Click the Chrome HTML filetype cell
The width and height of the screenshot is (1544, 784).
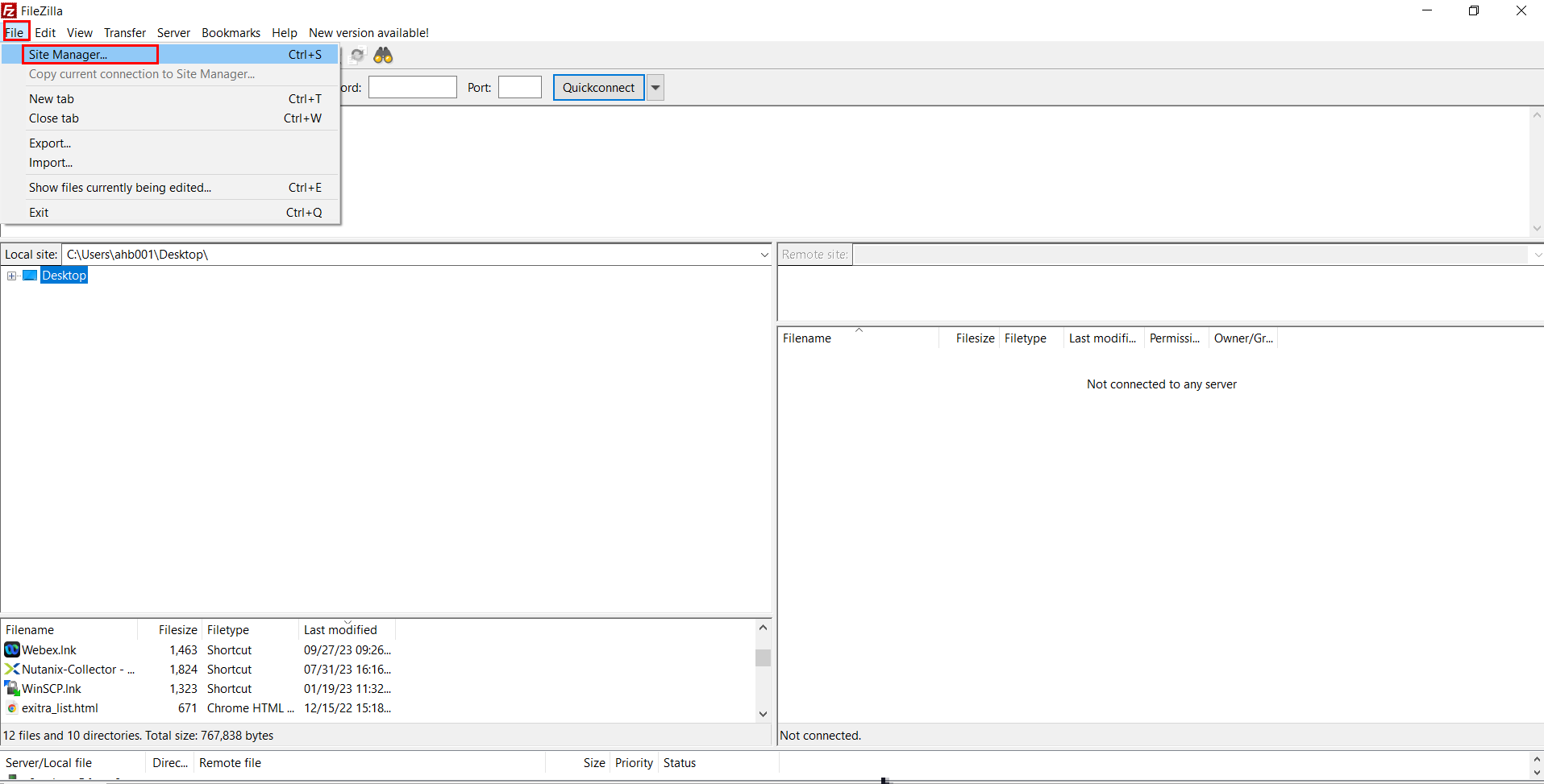coord(250,707)
